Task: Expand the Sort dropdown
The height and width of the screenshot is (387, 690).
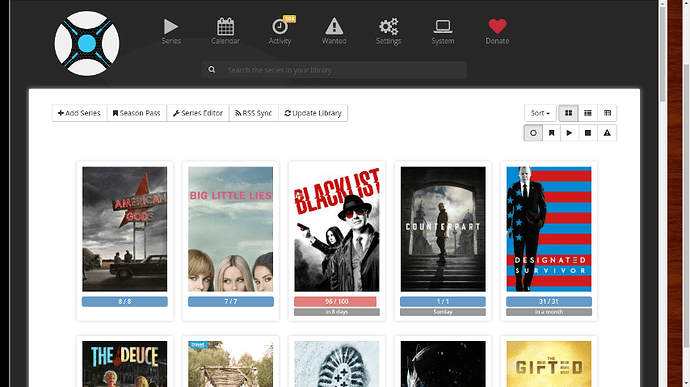Action: pos(540,113)
